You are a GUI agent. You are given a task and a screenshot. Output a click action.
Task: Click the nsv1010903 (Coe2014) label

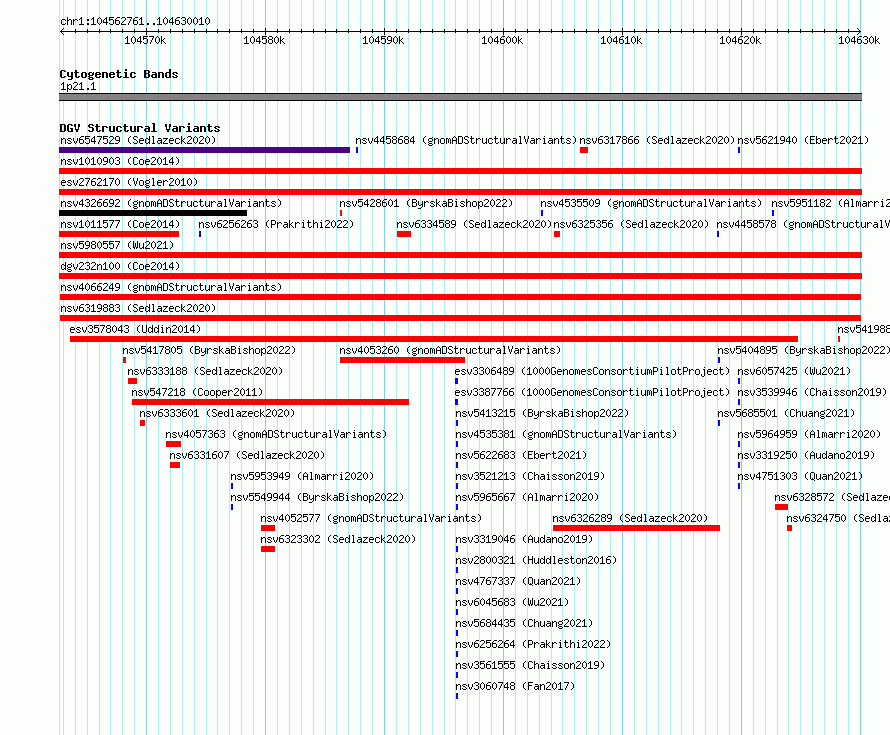click(120, 161)
